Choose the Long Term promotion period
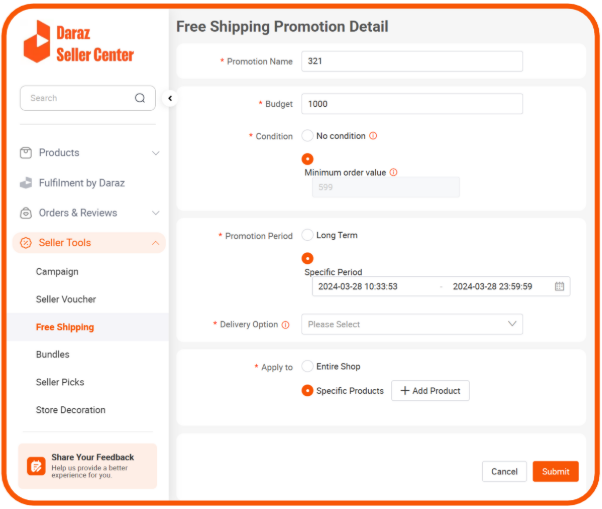The width and height of the screenshot is (602, 509). (307, 235)
